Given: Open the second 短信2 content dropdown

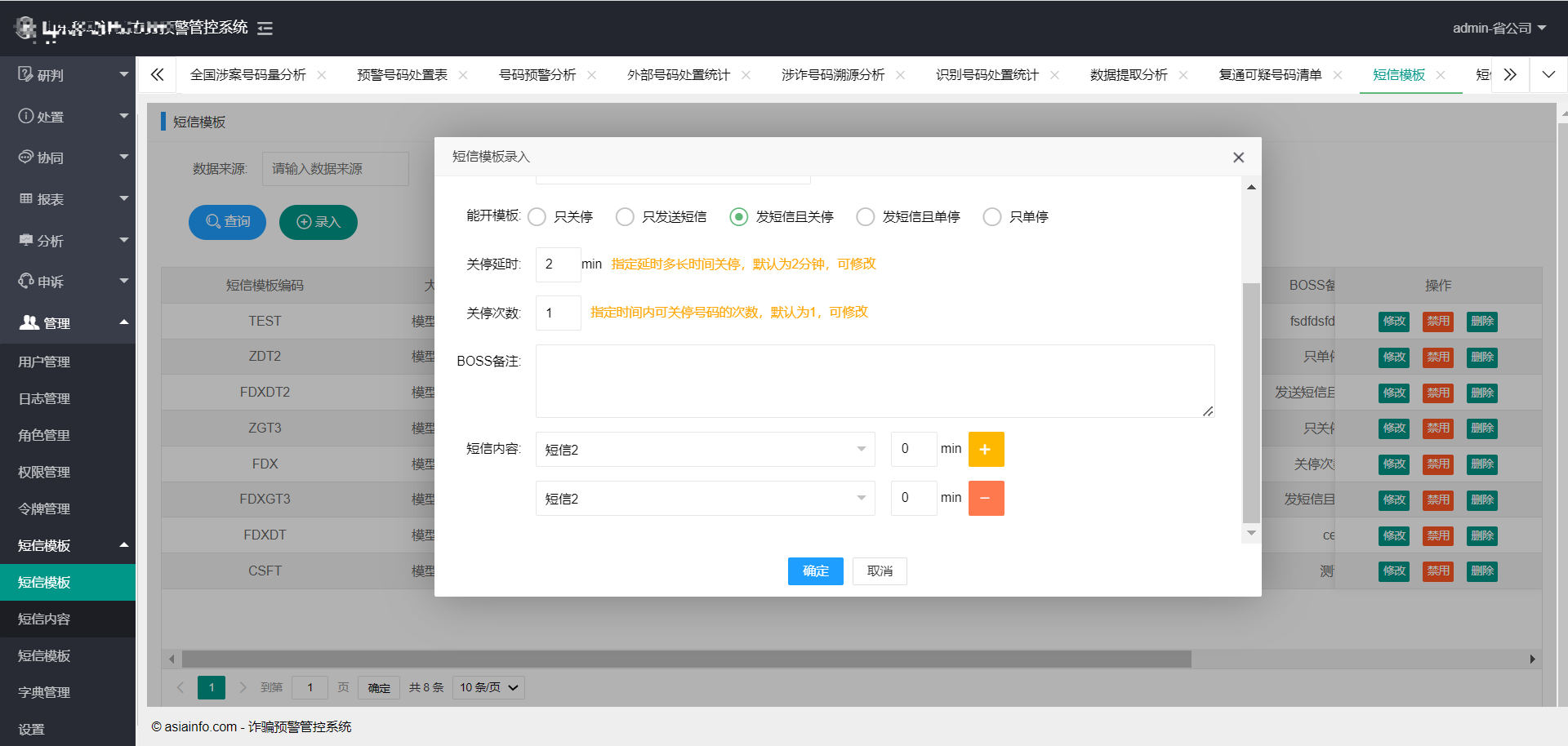Looking at the screenshot, I should click(705, 499).
